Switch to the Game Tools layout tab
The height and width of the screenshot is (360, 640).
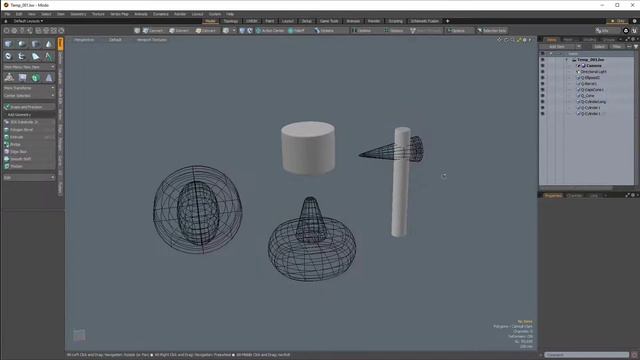point(329,21)
